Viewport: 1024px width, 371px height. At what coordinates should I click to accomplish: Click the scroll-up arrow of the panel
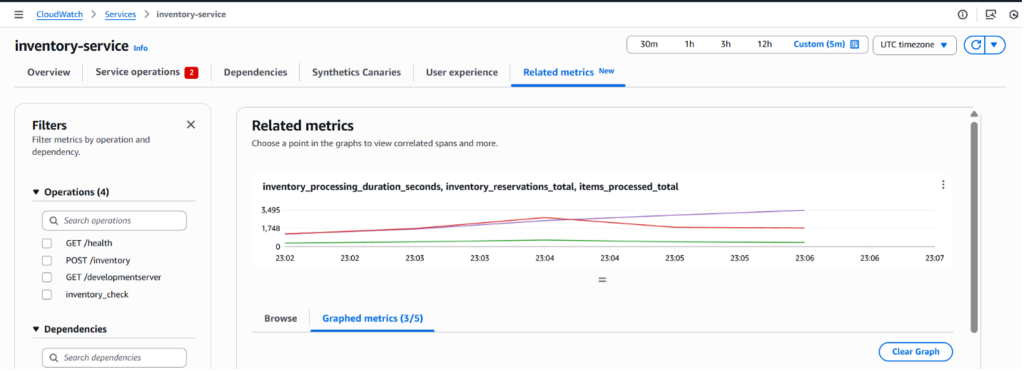(x=974, y=114)
